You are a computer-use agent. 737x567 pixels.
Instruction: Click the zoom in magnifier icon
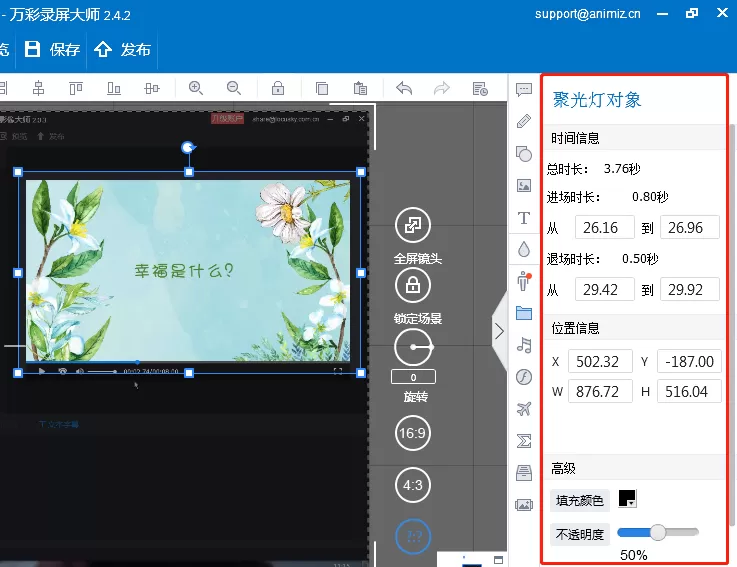pos(196,88)
